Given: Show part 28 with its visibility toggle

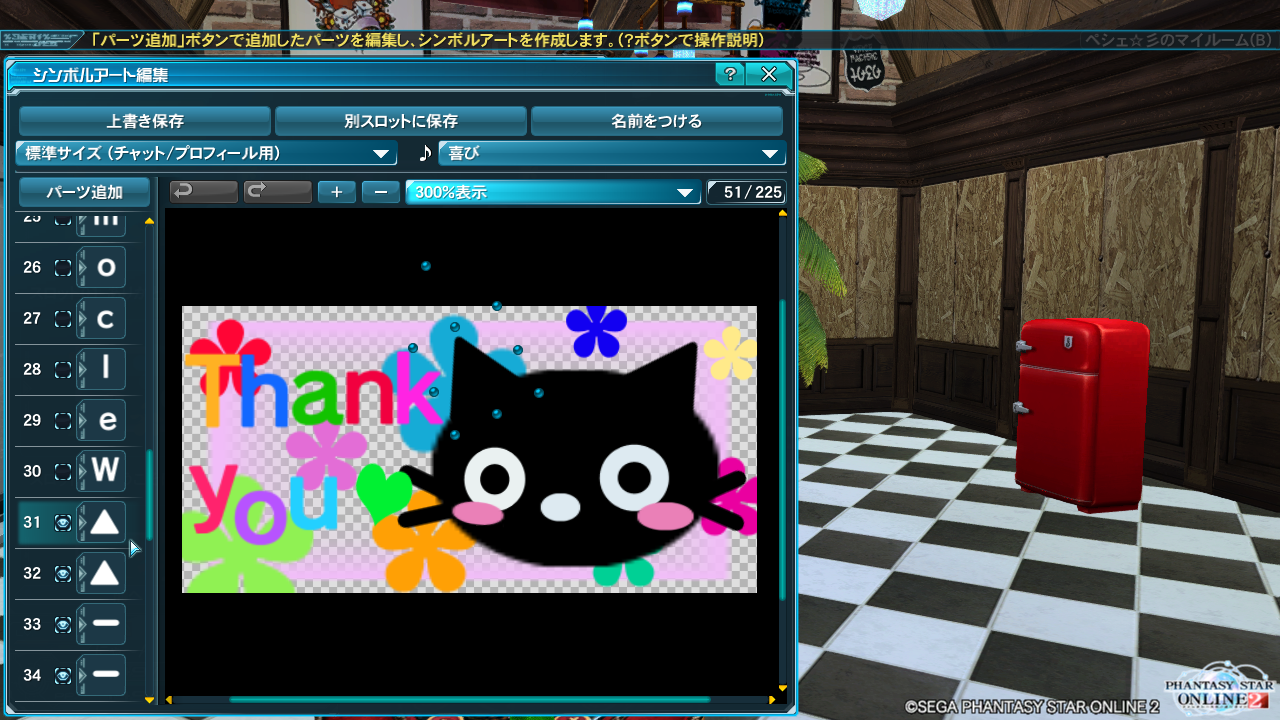Looking at the screenshot, I should tap(63, 369).
